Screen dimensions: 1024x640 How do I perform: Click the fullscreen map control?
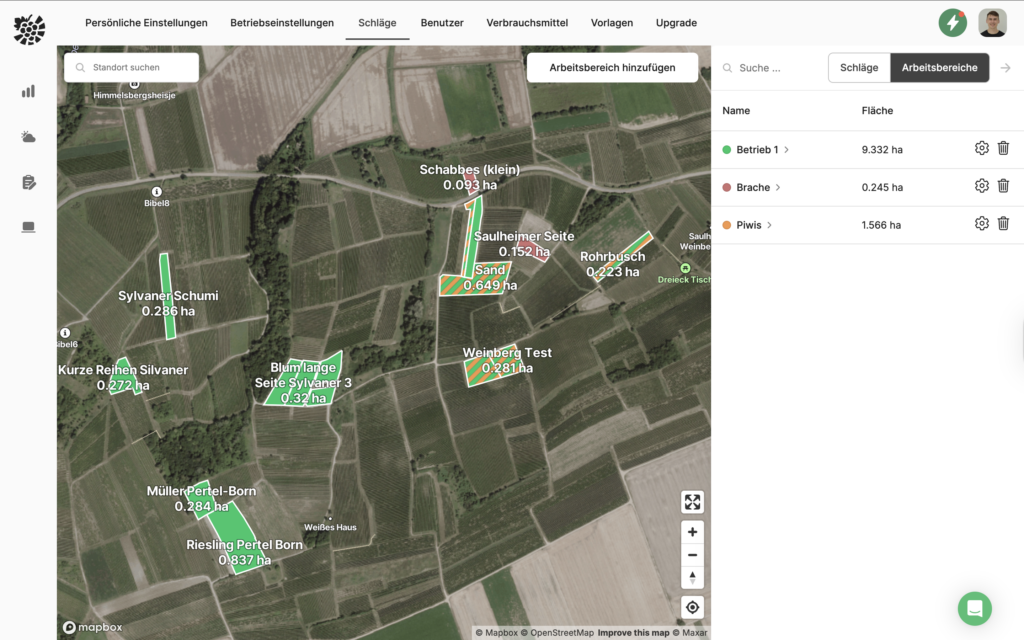coord(692,502)
